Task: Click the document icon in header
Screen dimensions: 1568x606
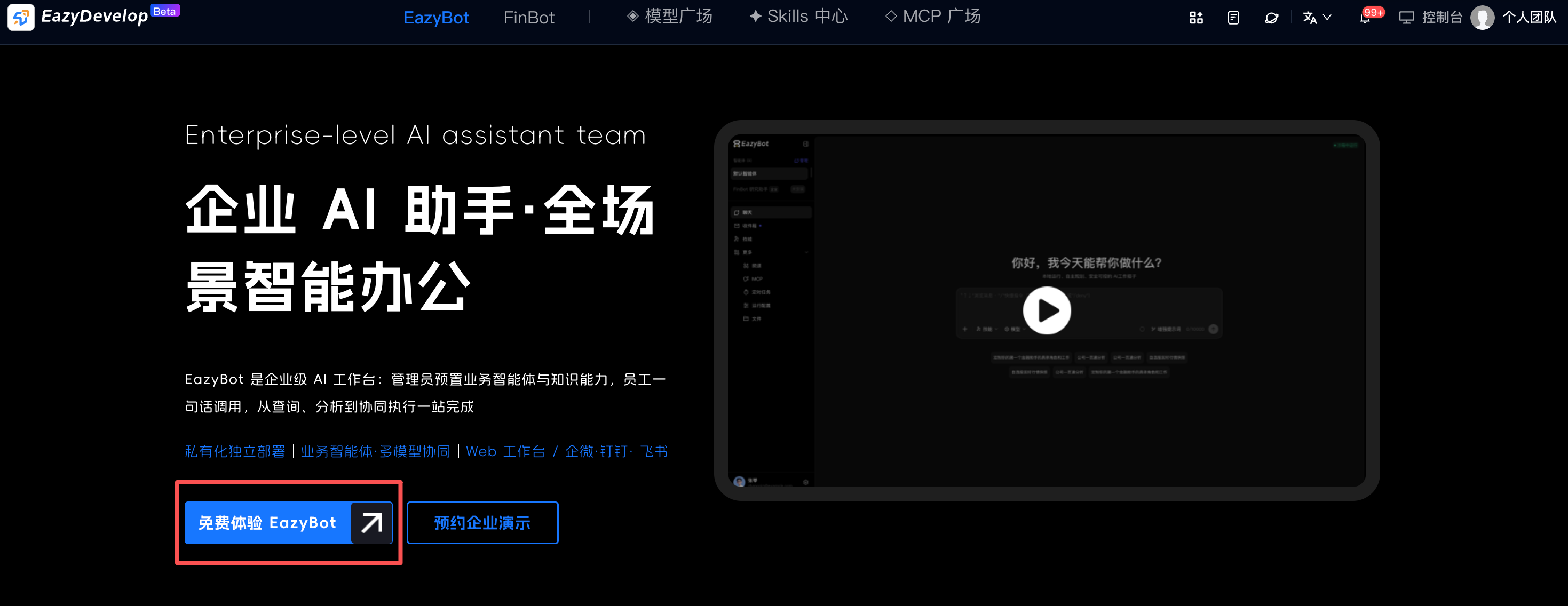Action: click(x=1233, y=18)
